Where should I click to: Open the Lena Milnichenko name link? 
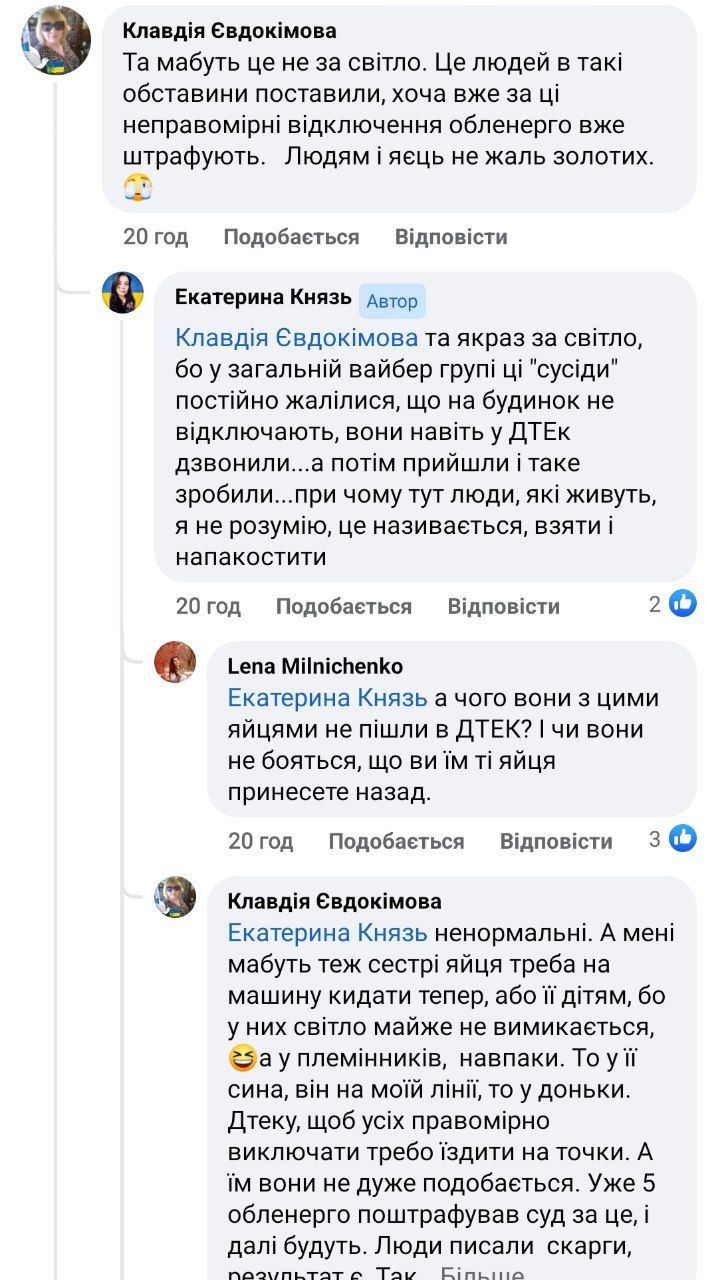click(x=315, y=666)
